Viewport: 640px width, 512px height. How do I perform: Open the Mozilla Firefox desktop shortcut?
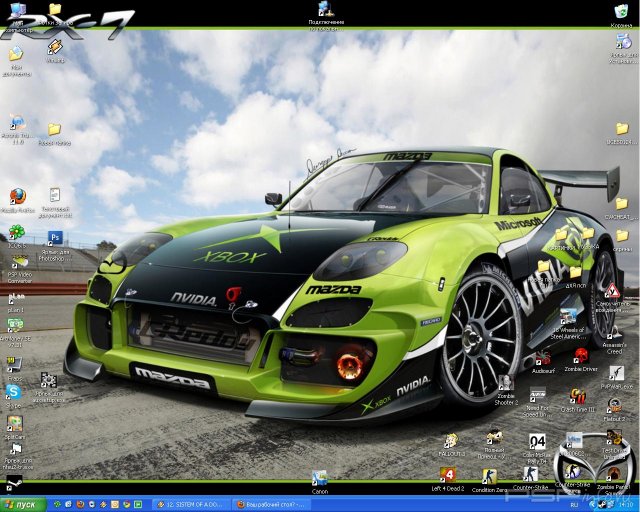[17, 197]
